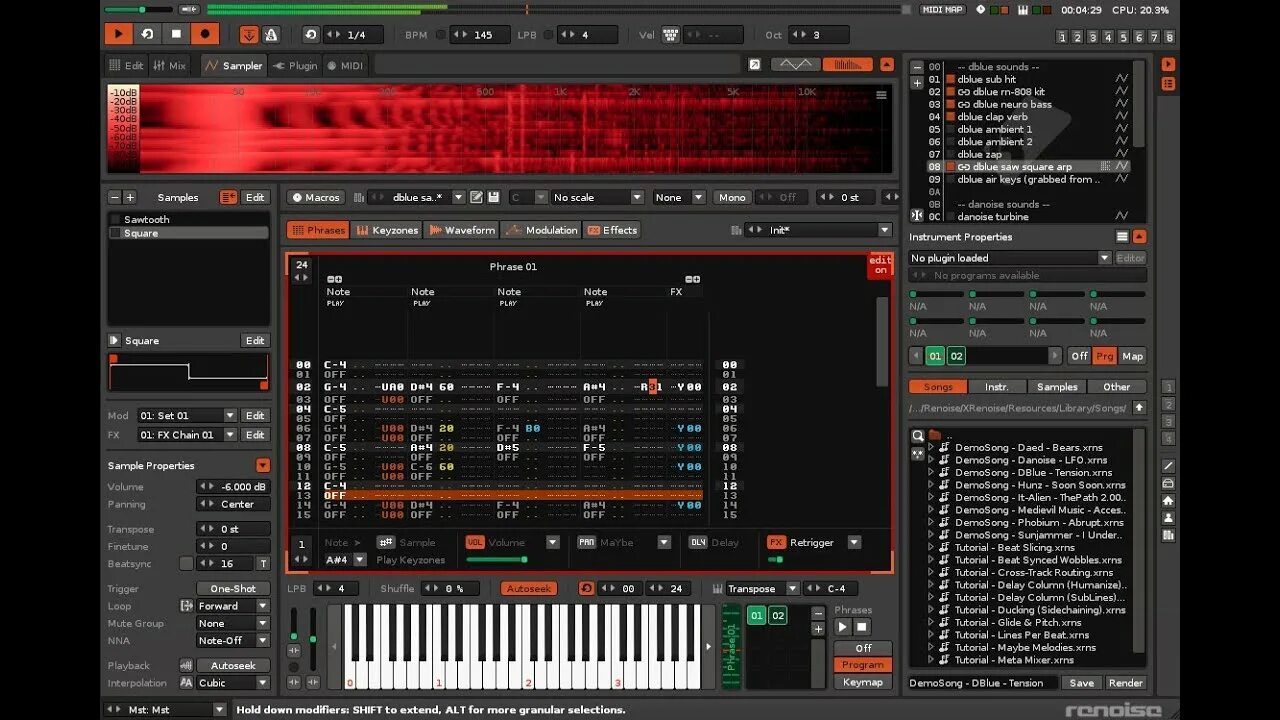Viewport: 1280px width, 720px height.
Task: Open the Transpose key tracking dropdown
Action: (761, 588)
